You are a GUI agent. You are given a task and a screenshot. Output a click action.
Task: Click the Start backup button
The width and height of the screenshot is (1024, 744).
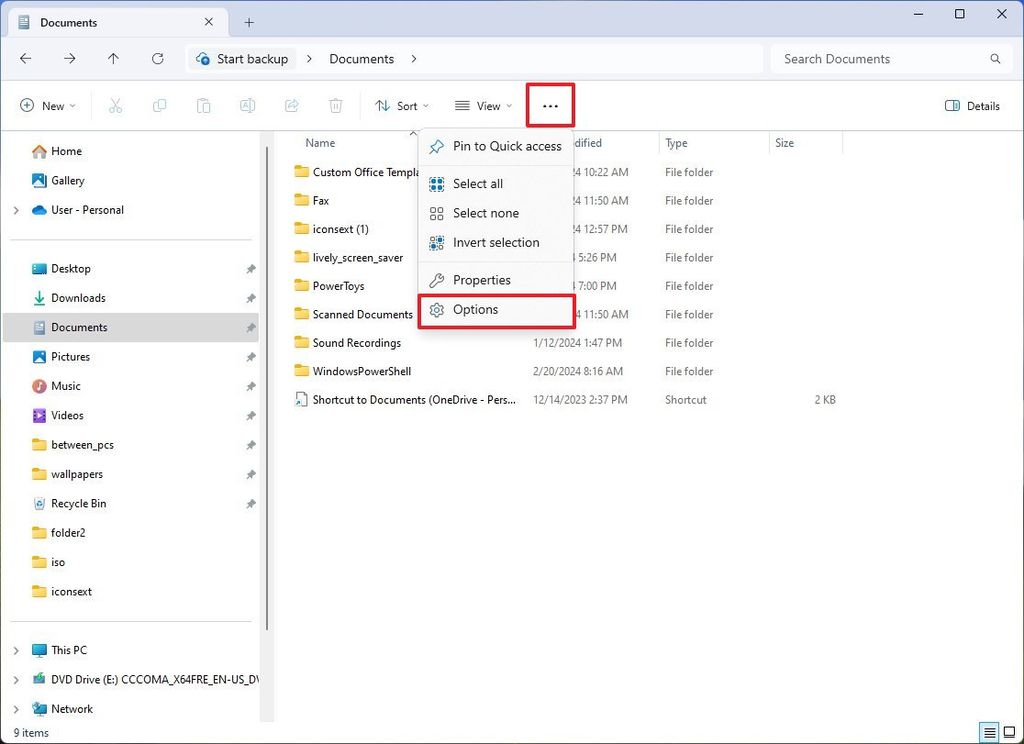tap(242, 58)
